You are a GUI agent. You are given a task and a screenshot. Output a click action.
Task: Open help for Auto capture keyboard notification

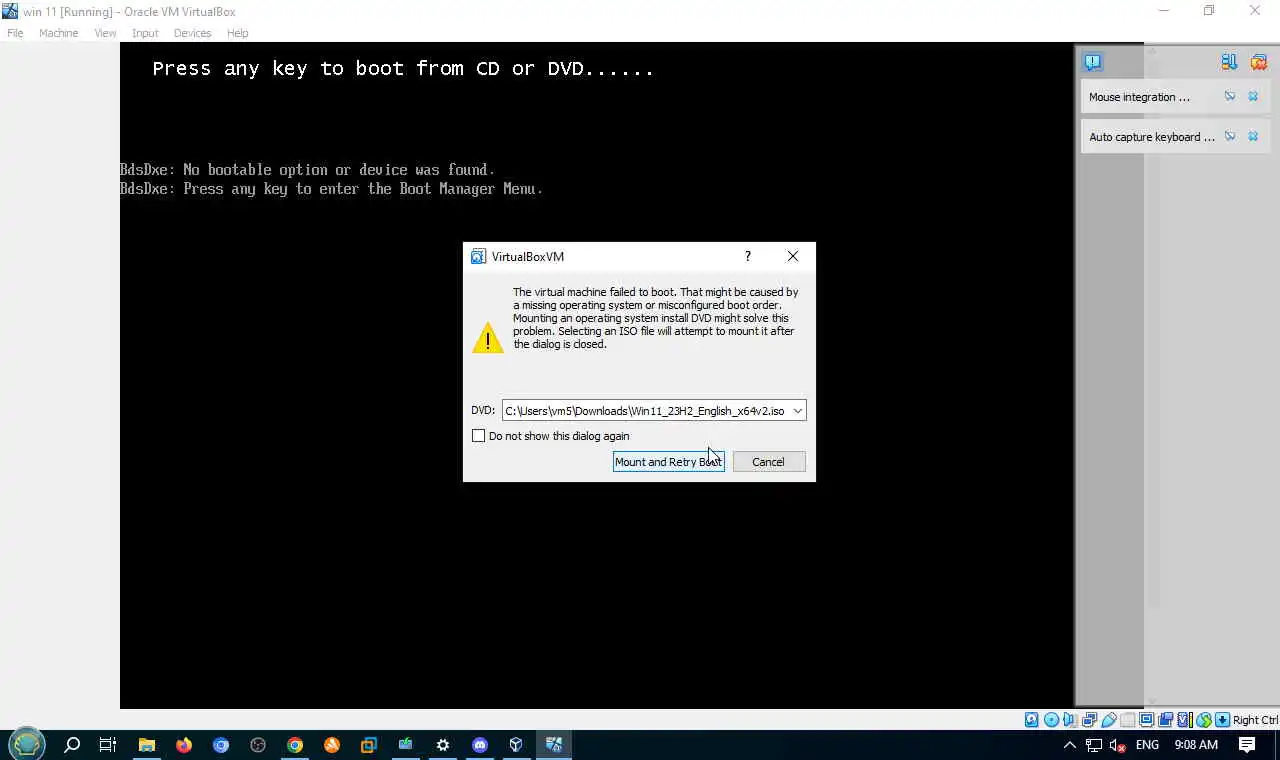(x=1230, y=137)
